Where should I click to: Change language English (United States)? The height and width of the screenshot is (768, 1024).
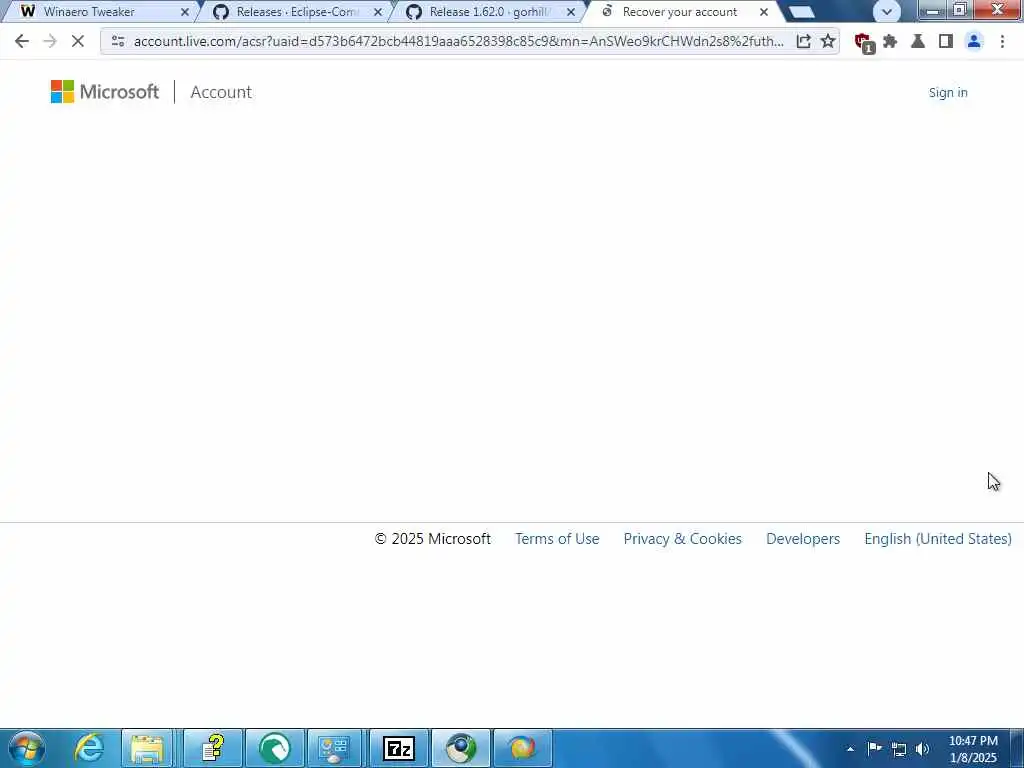[x=938, y=539]
